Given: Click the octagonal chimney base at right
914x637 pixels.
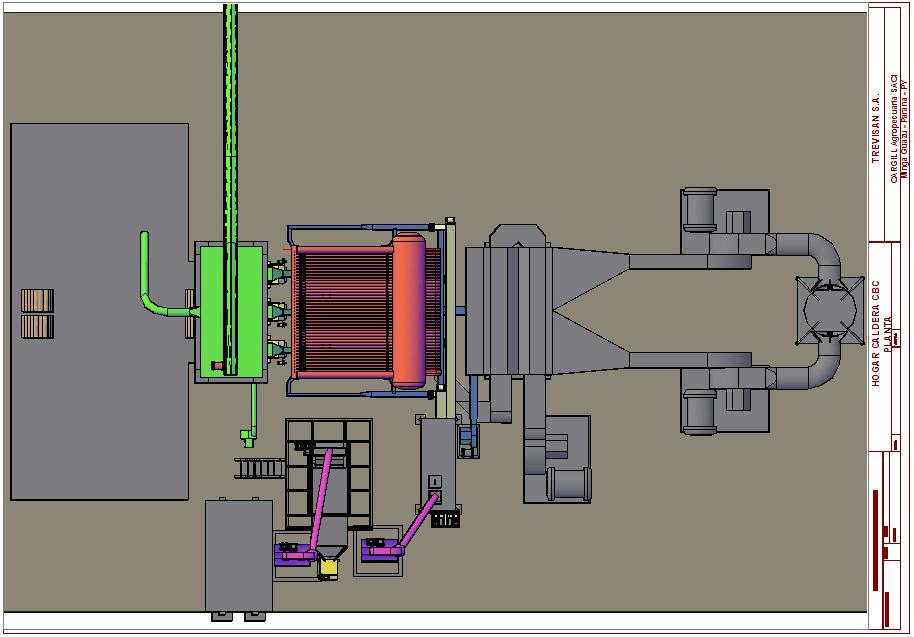Looking at the screenshot, I should [830, 311].
